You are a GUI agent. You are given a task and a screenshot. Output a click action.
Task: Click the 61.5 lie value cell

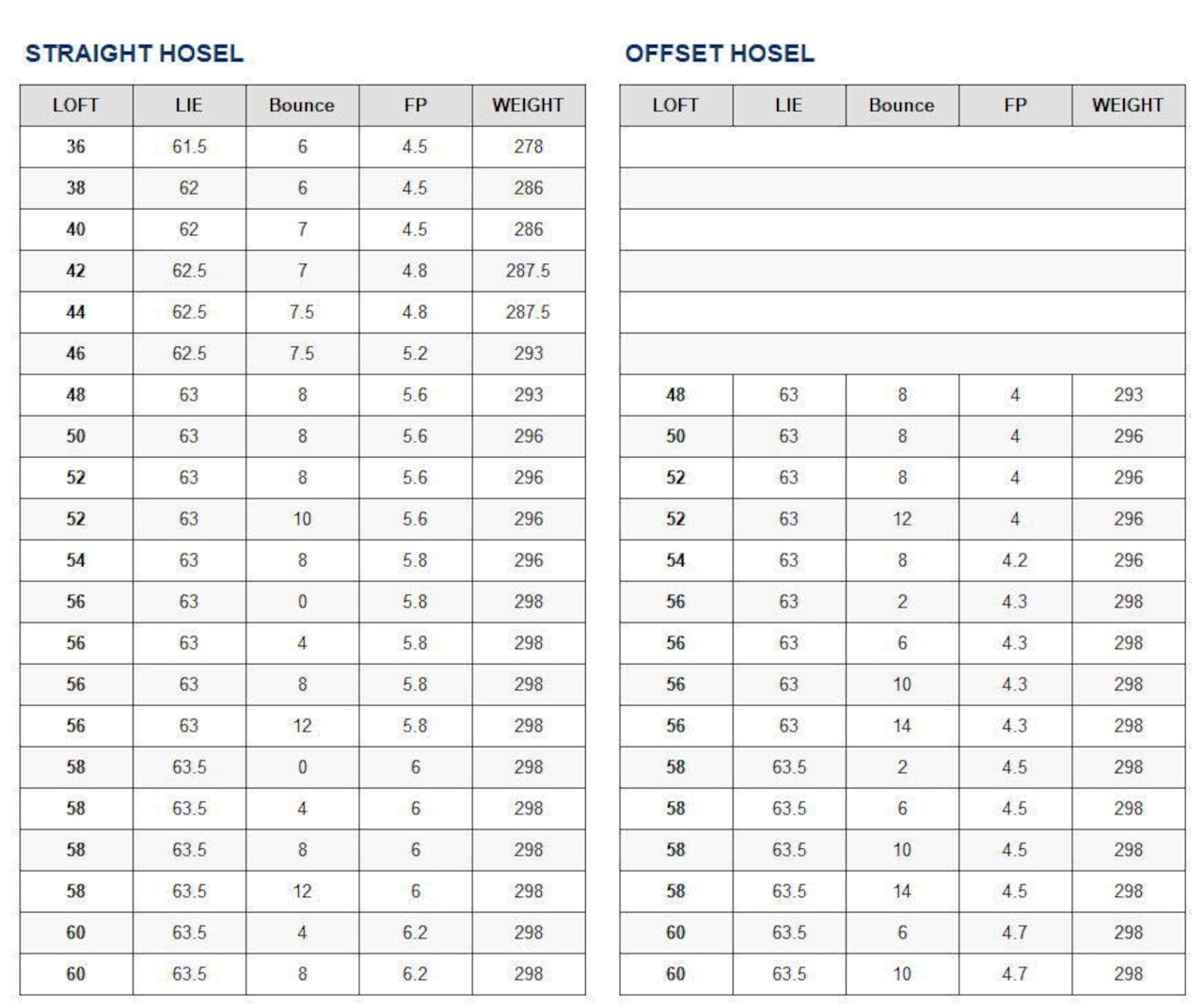click(x=189, y=147)
